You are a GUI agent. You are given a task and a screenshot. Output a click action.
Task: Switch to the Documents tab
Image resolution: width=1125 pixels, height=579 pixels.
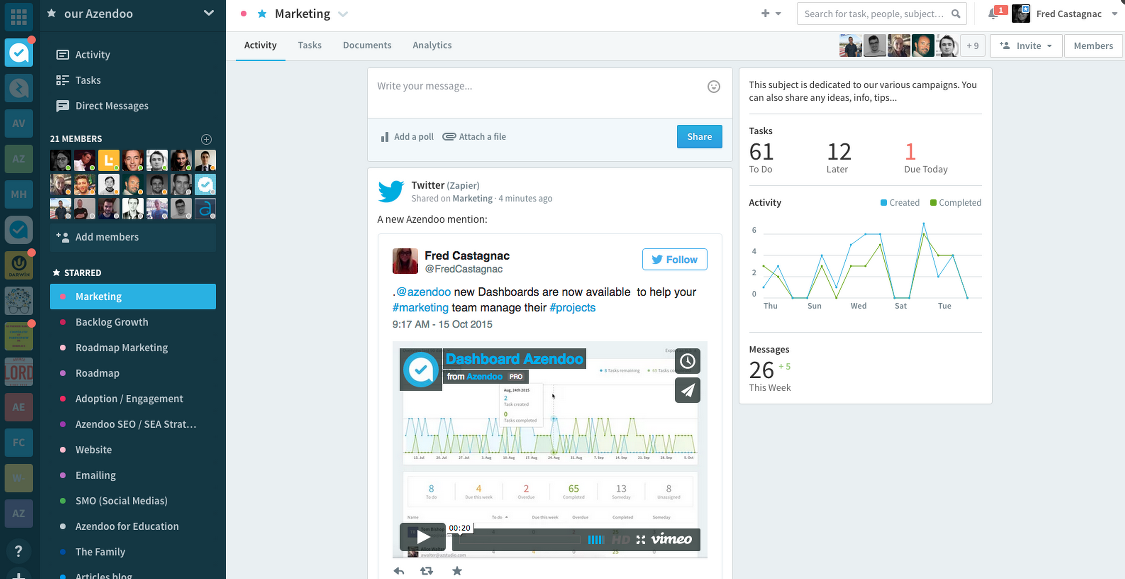point(367,45)
